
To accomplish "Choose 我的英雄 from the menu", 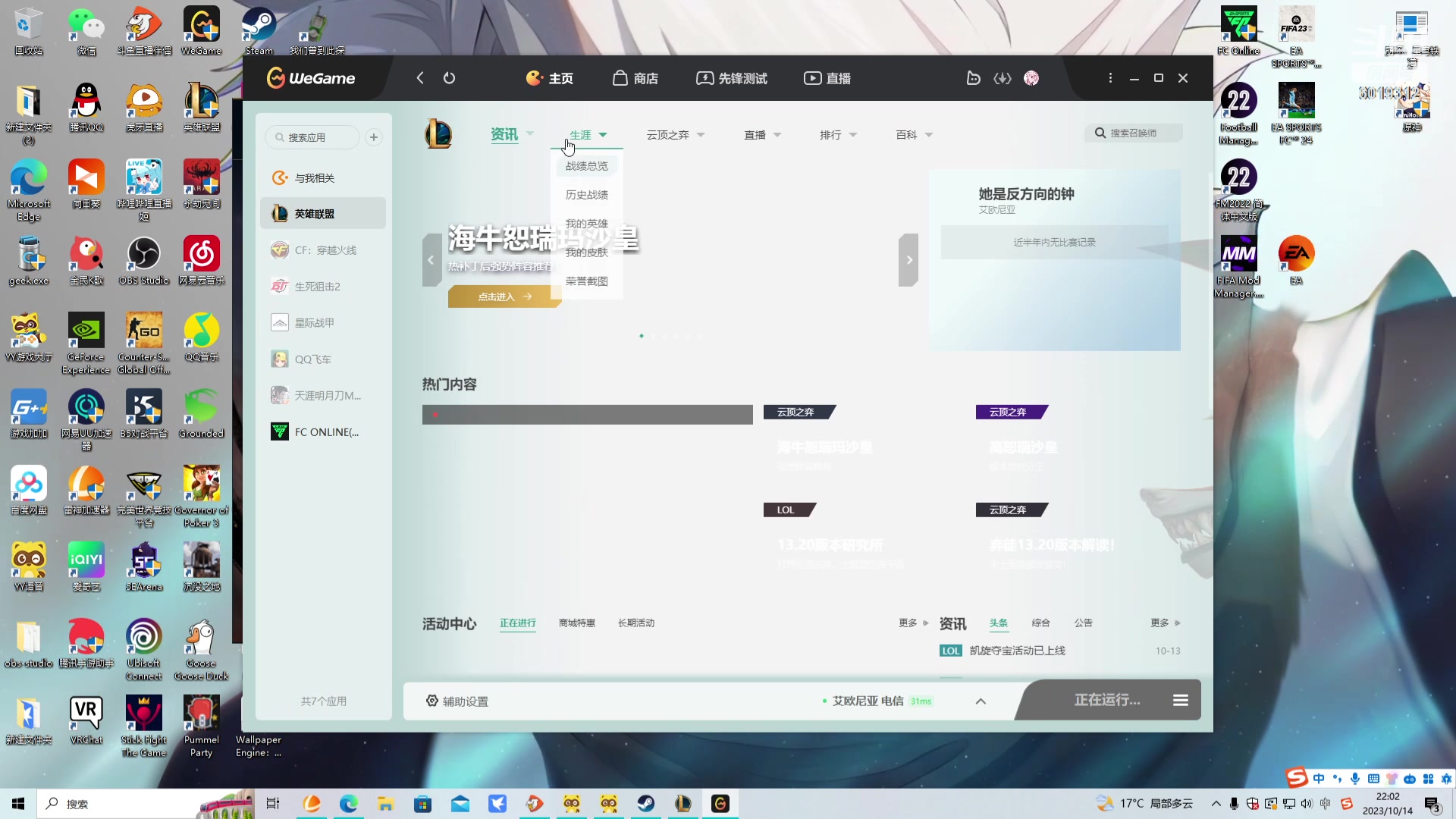I will tap(587, 224).
